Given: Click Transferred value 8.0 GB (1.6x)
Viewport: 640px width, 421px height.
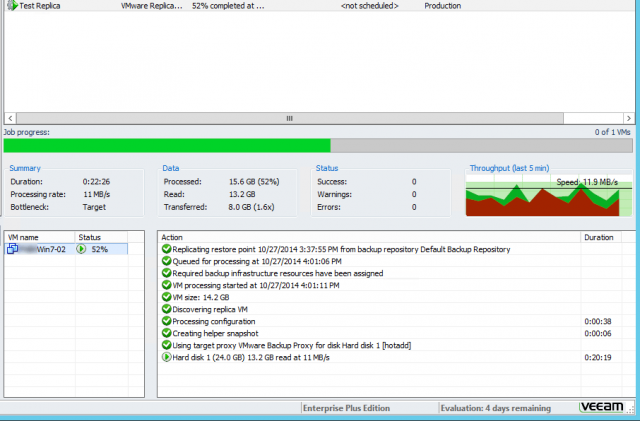Looking at the screenshot, I should click(251, 207).
